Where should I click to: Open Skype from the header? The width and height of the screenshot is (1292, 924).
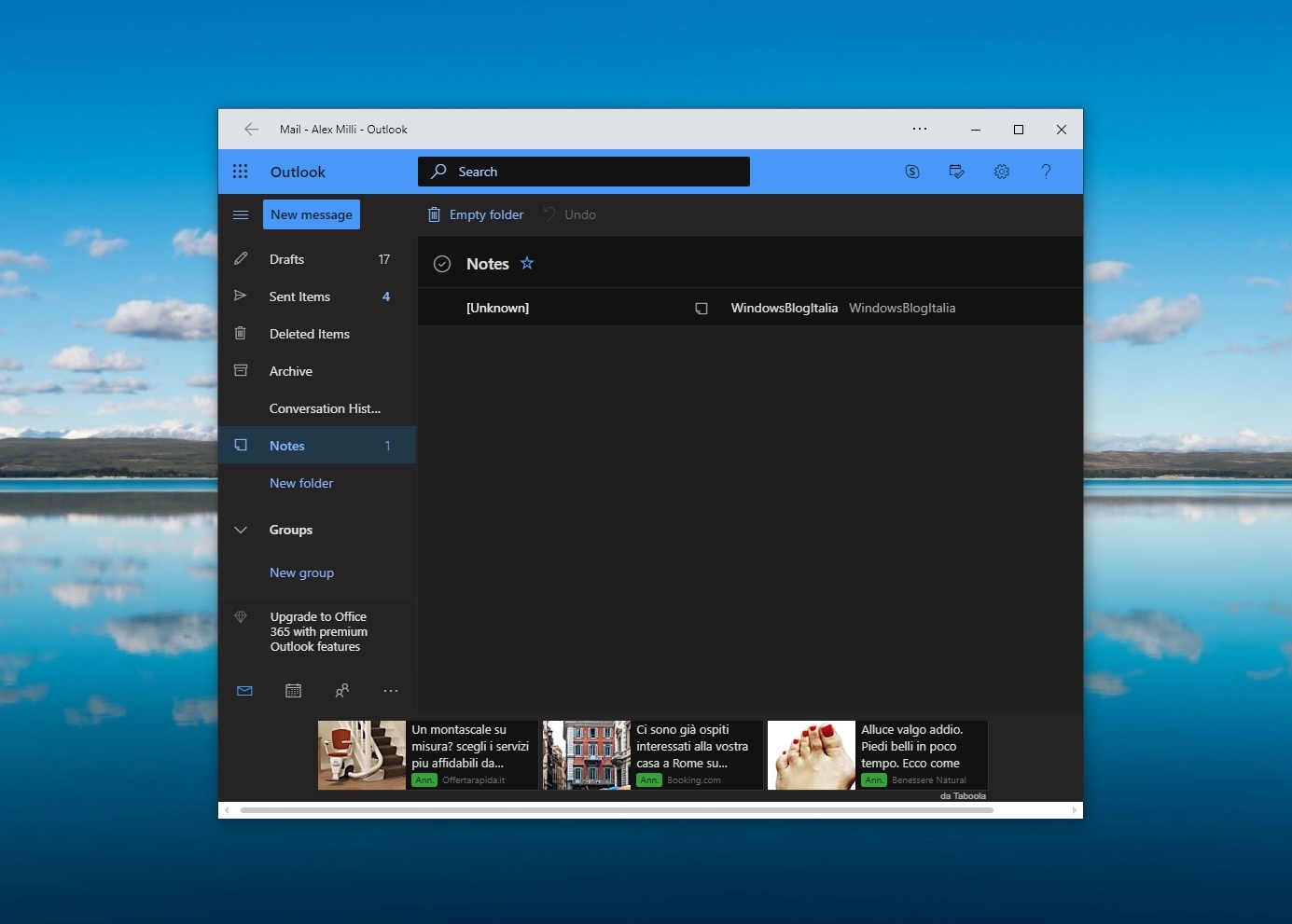912,172
